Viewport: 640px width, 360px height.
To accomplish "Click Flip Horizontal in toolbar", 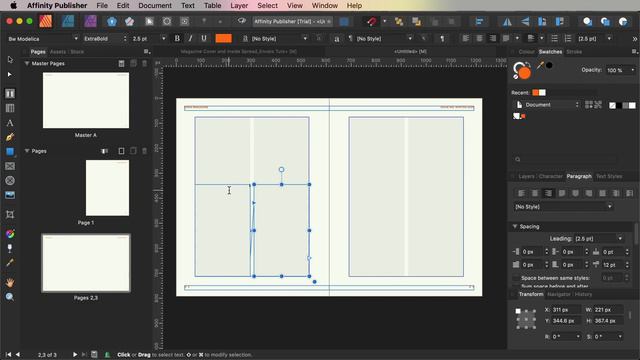I will pos(507,22).
